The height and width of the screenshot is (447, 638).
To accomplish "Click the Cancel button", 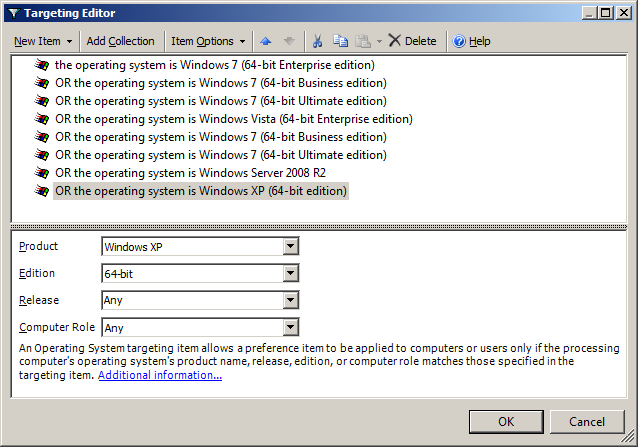I will 586,421.
